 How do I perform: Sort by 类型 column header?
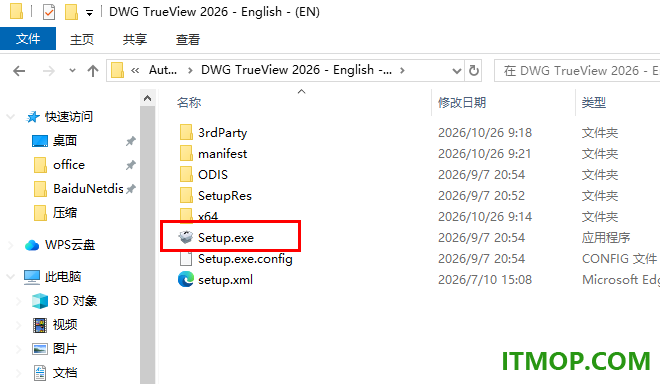tap(593, 102)
